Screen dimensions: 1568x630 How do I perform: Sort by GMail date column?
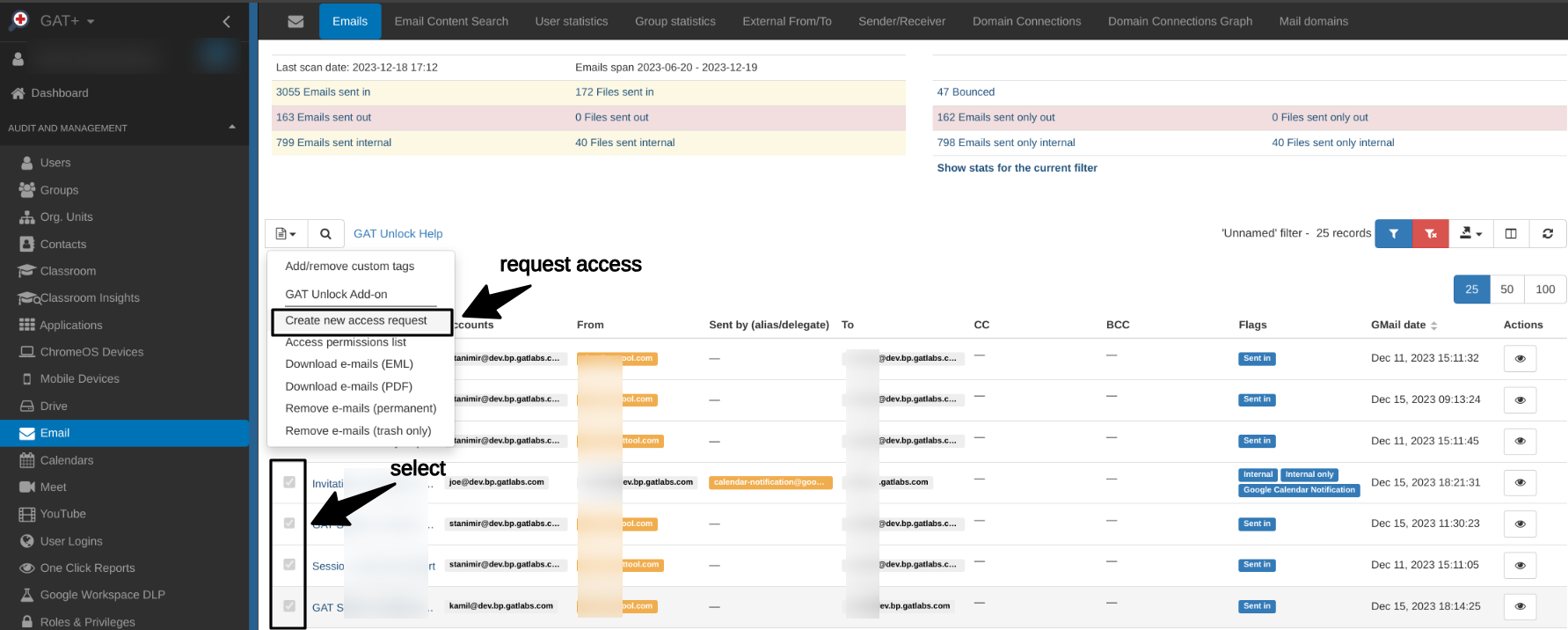1404,325
